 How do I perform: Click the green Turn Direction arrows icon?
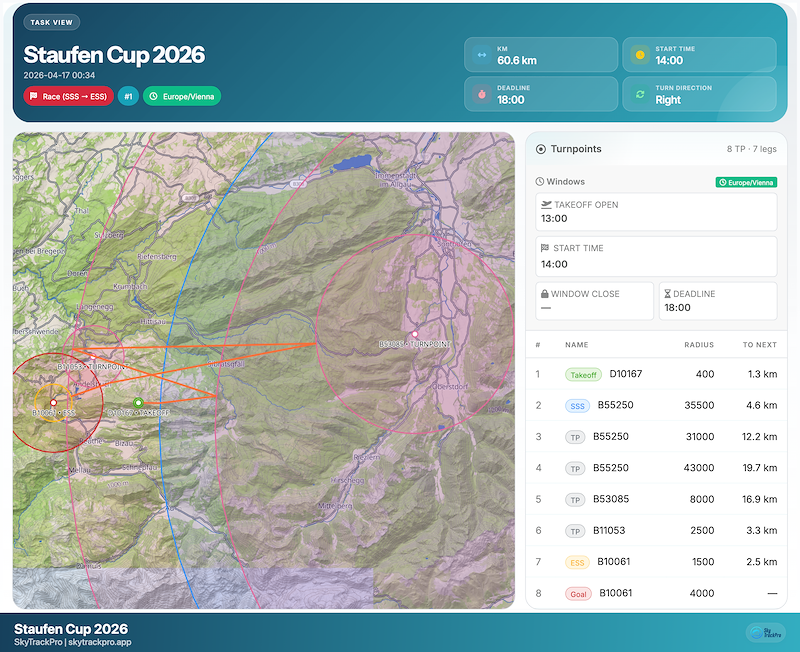click(x=639, y=93)
